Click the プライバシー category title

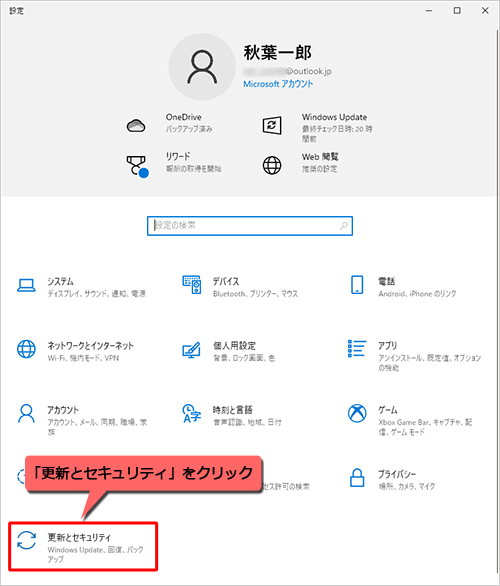click(397, 474)
